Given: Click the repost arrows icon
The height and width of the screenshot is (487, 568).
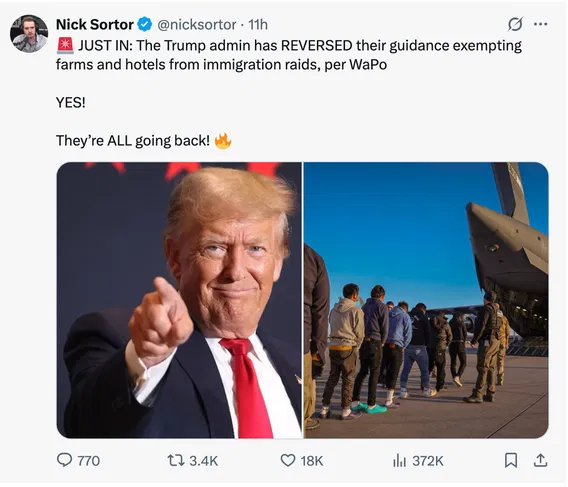Looking at the screenshot, I should pos(176,461).
